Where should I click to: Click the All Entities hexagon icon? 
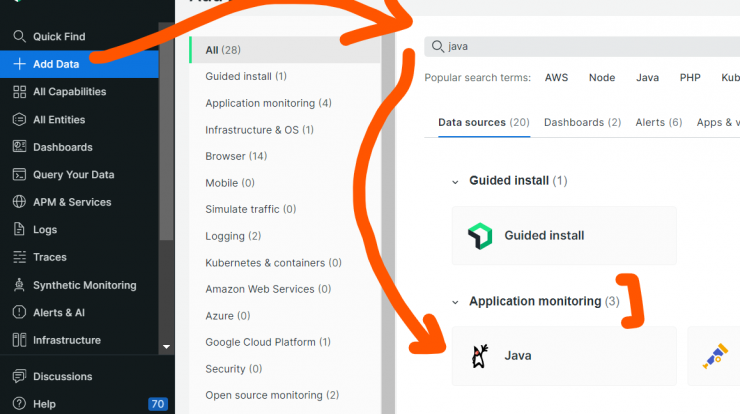(x=19, y=119)
